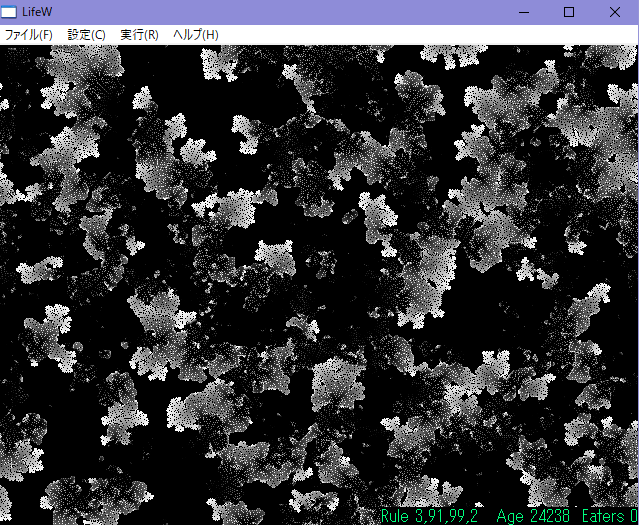
Task: Click the Eaters count value 0
Action: [634, 516]
